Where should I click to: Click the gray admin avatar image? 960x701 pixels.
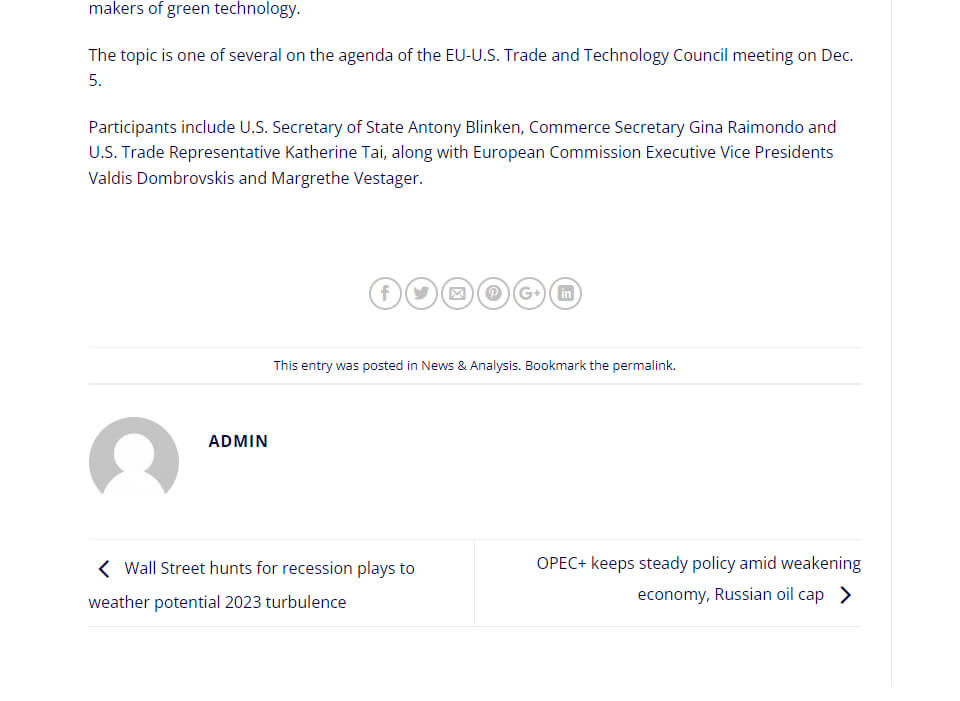coord(134,460)
